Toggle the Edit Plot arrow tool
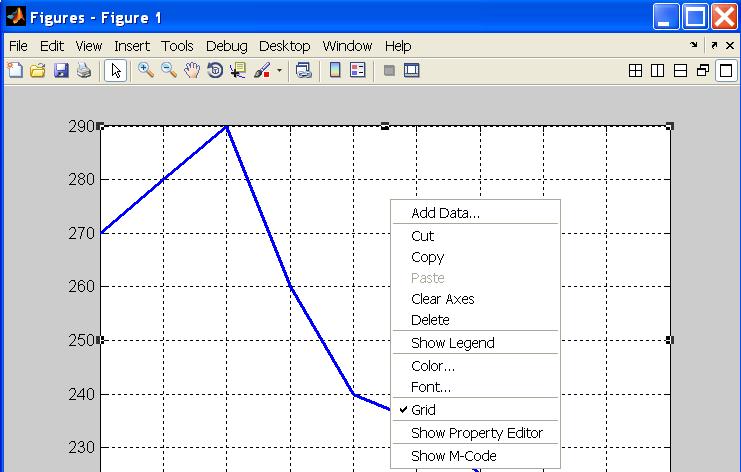741x472 pixels. (x=115, y=71)
